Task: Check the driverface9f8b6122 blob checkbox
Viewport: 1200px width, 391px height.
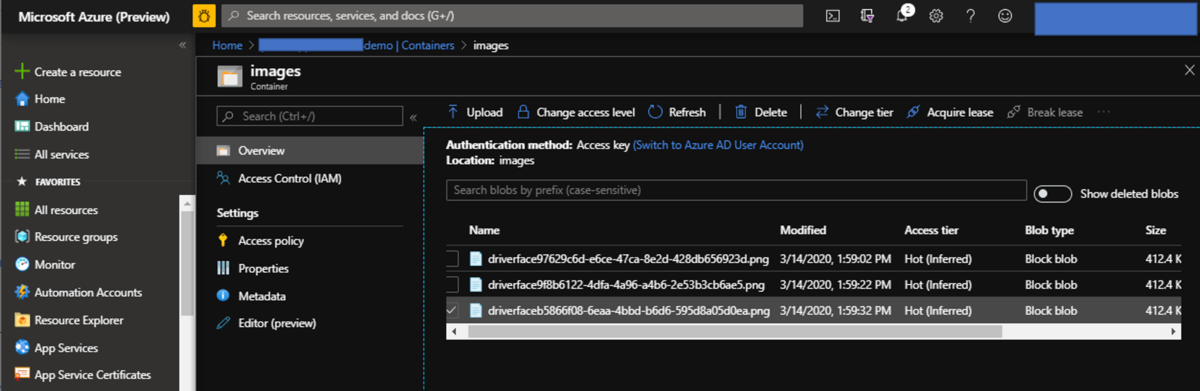Action: [452, 284]
